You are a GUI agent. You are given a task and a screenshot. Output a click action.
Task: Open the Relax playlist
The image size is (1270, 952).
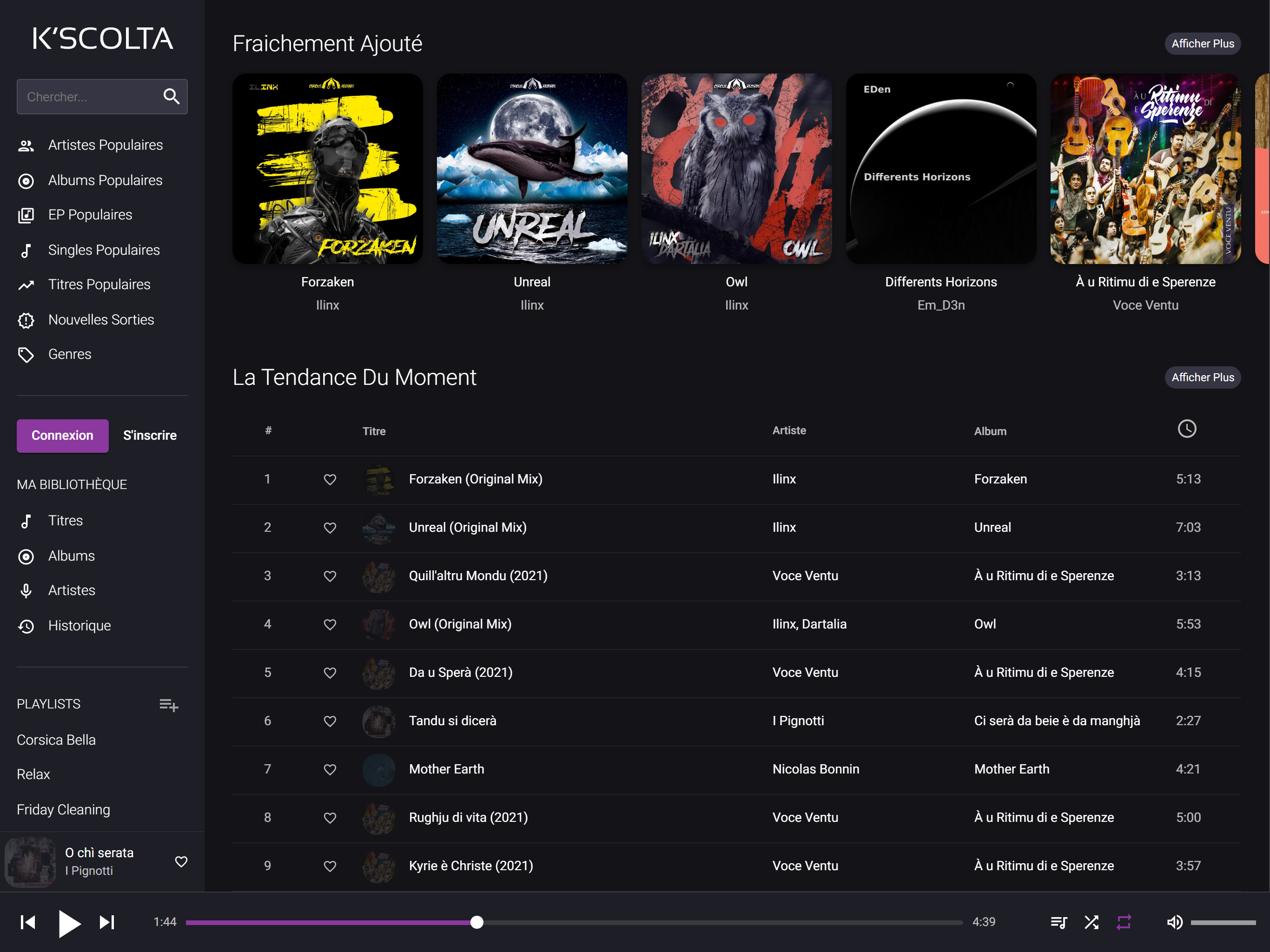(33, 774)
